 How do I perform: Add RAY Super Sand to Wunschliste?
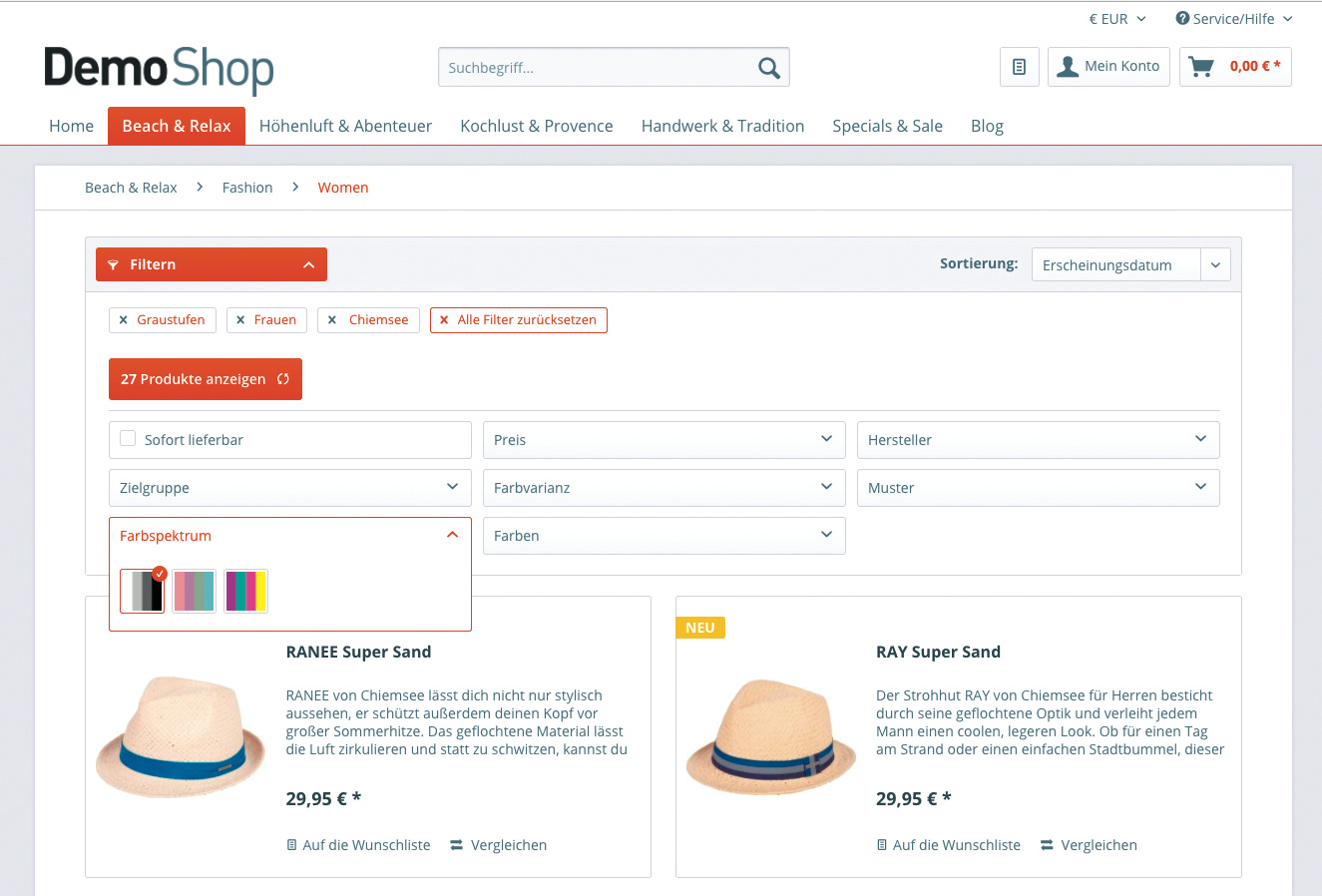pyautogui.click(x=948, y=845)
